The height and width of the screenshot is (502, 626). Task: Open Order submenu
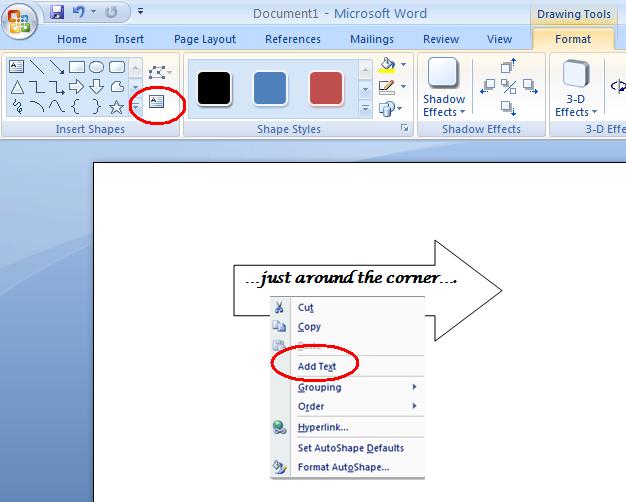[348, 406]
